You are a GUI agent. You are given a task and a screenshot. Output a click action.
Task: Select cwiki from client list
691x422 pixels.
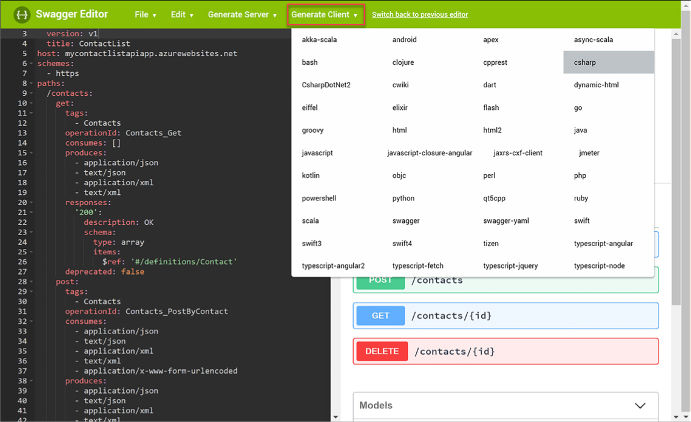pyautogui.click(x=400, y=85)
